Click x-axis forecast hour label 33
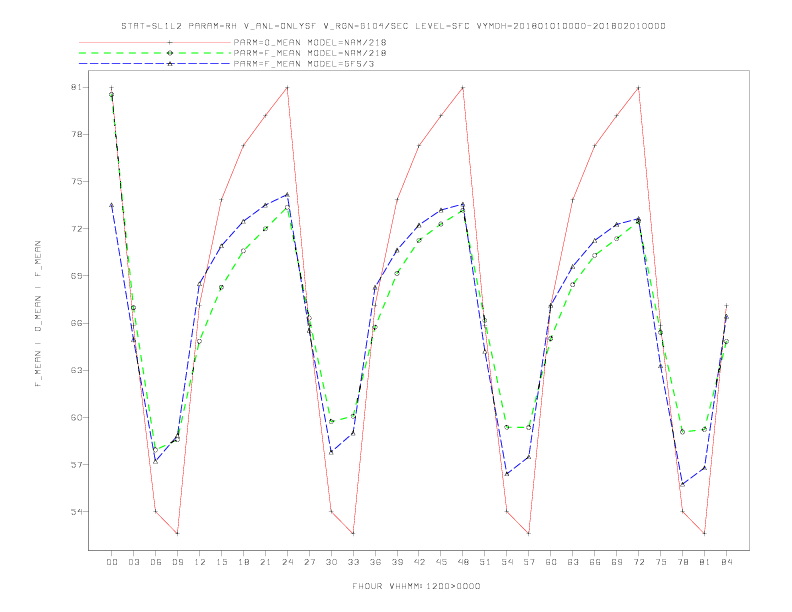Viewport: 792px width, 612px height. click(353, 562)
